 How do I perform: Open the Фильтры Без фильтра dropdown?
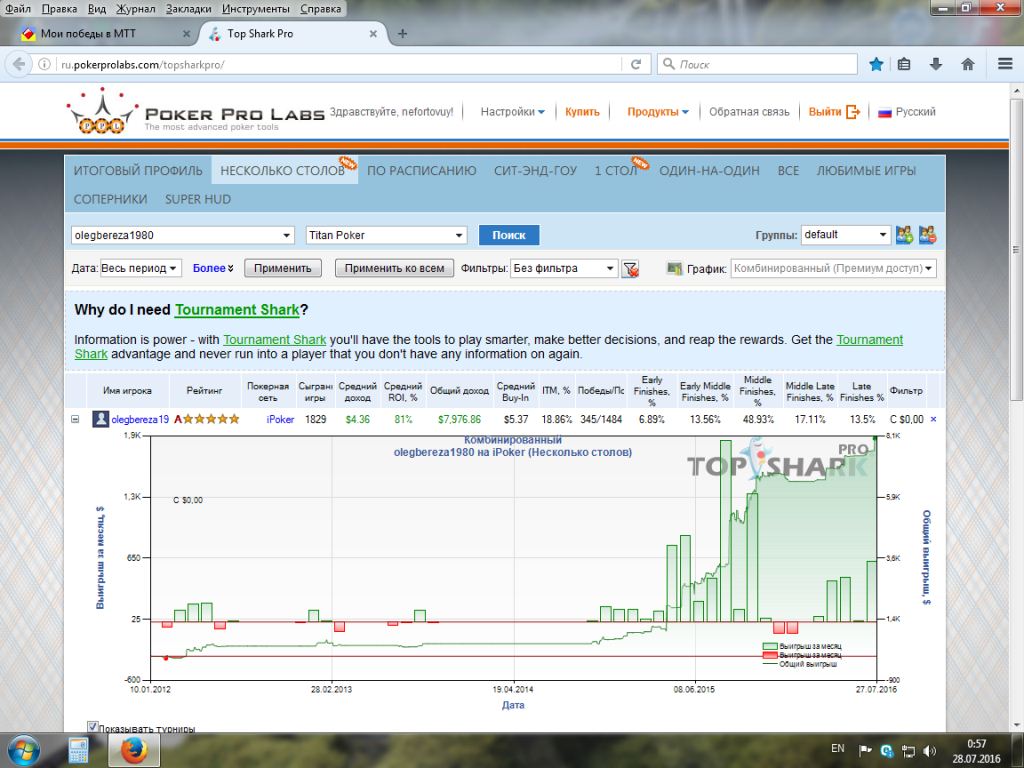coord(564,268)
